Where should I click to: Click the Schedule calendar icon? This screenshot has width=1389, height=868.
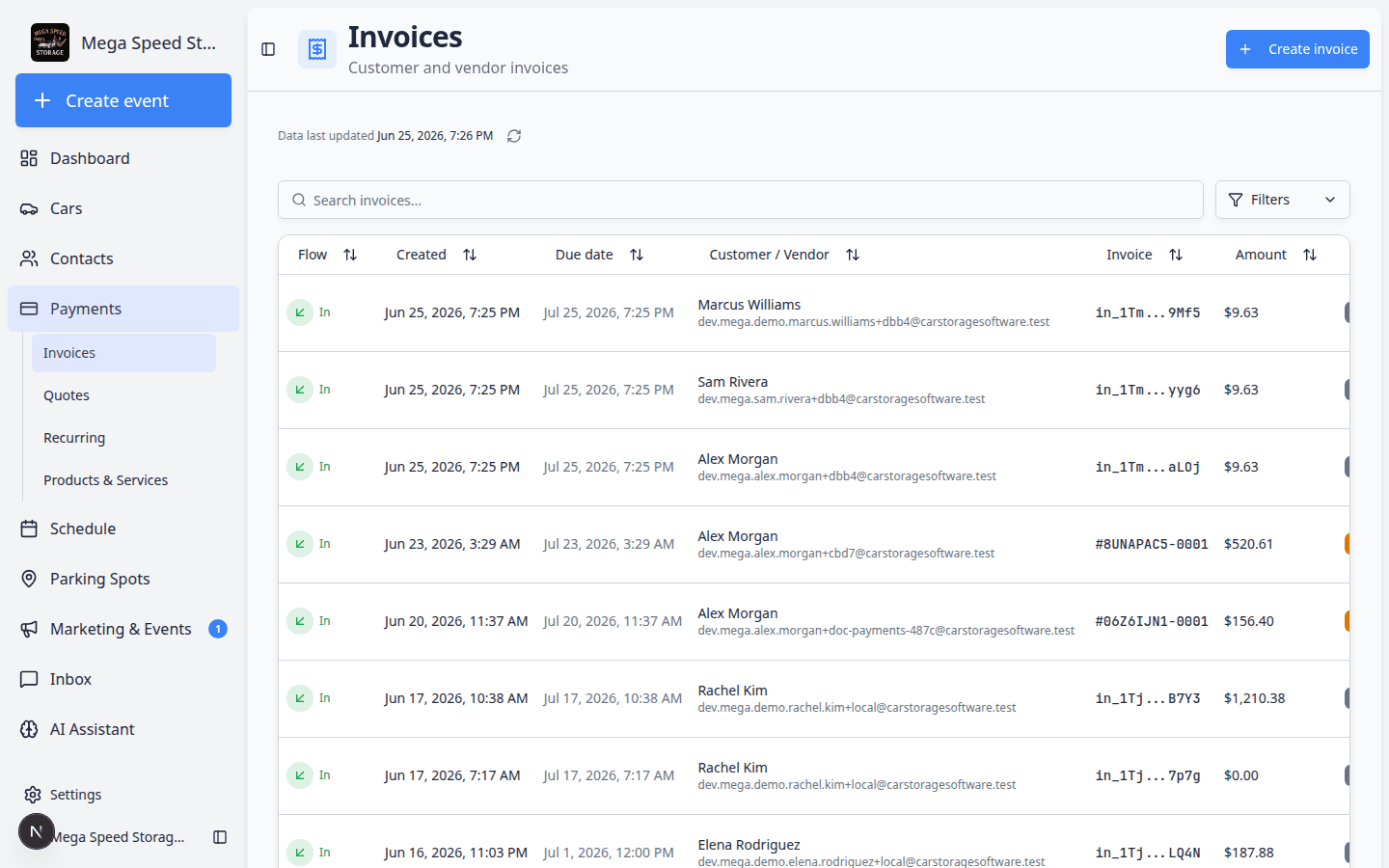(x=29, y=529)
